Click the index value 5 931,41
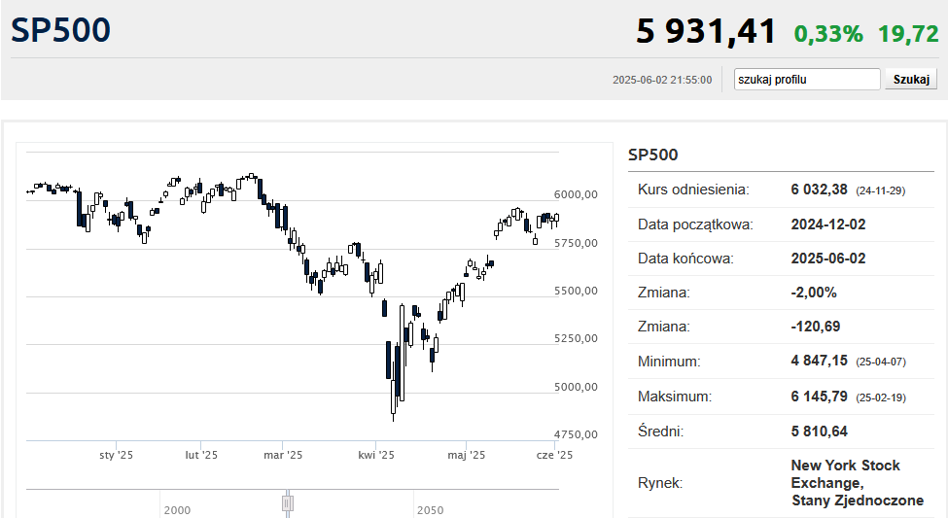The width and height of the screenshot is (948, 518). [x=706, y=31]
